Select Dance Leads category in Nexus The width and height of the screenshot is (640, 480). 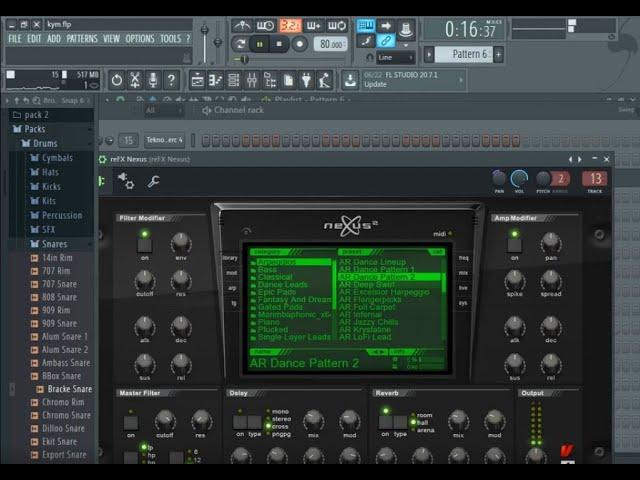[282, 284]
